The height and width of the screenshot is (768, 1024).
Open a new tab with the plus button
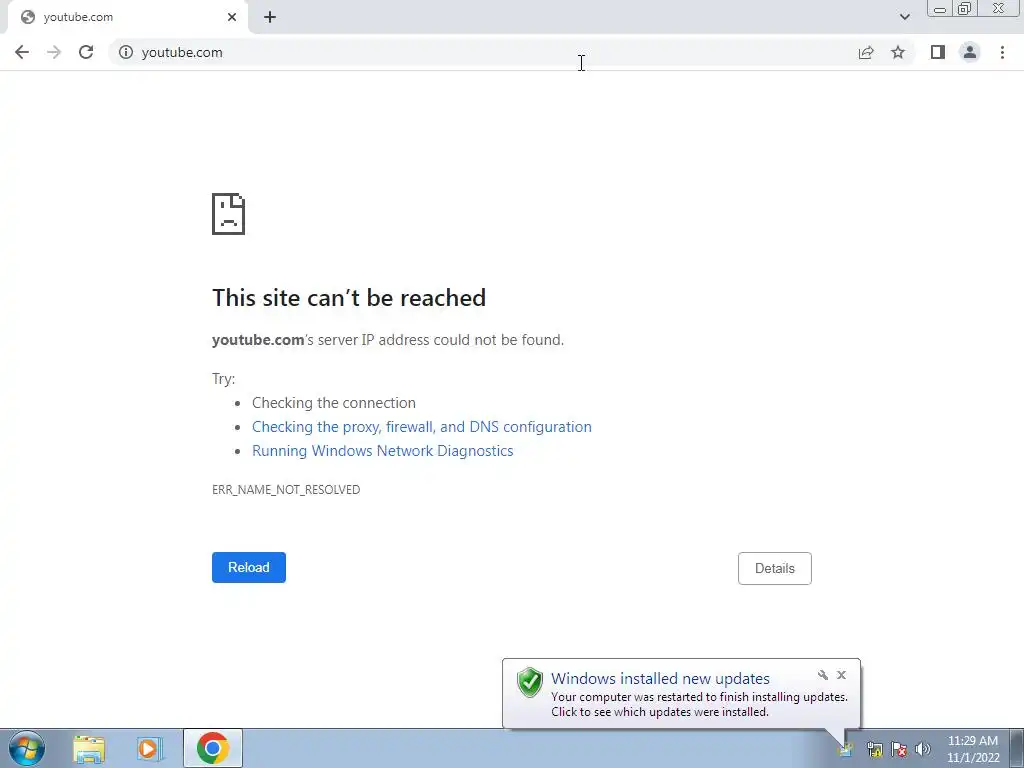click(270, 17)
